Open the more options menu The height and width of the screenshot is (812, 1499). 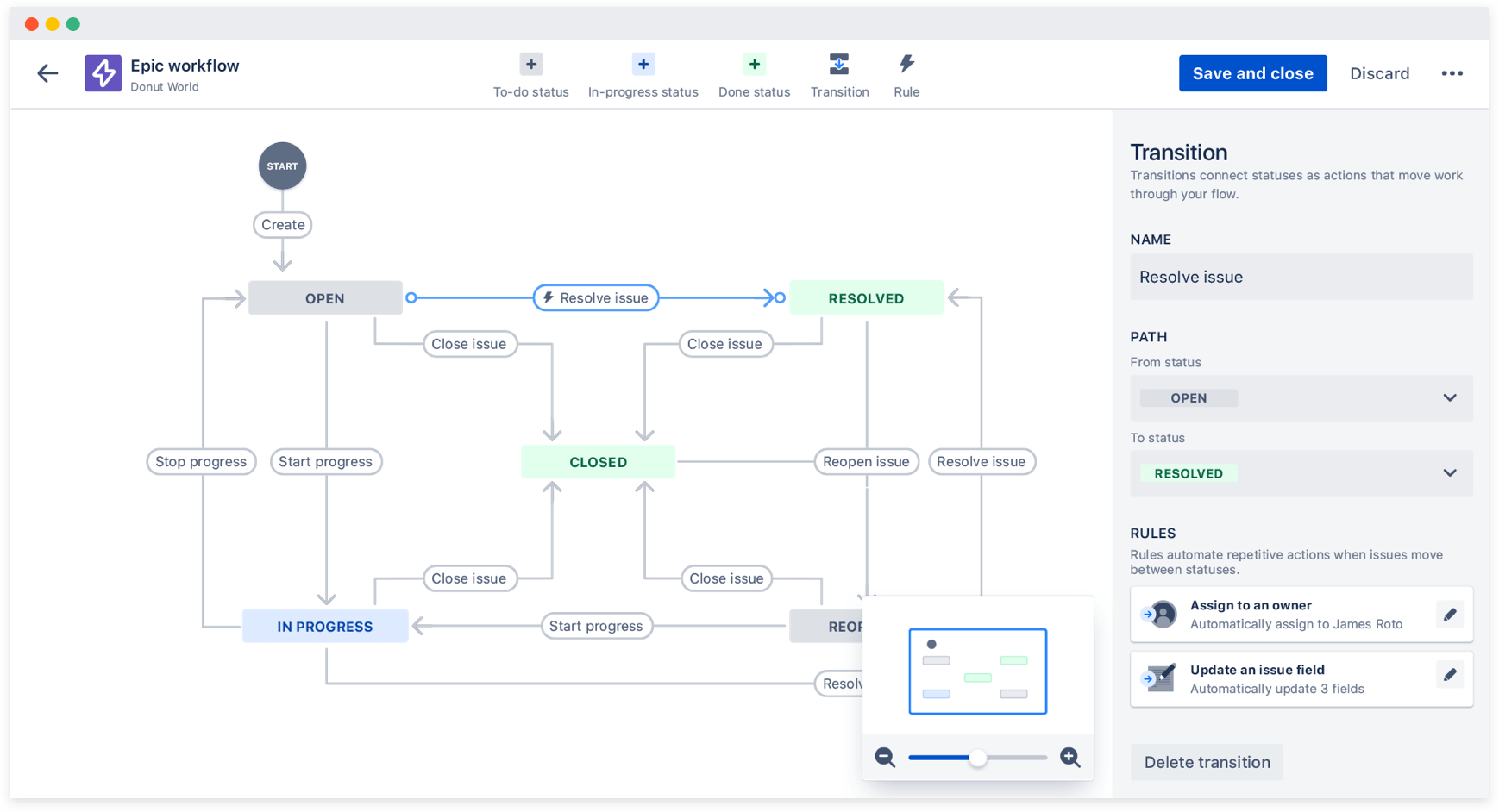[x=1452, y=73]
